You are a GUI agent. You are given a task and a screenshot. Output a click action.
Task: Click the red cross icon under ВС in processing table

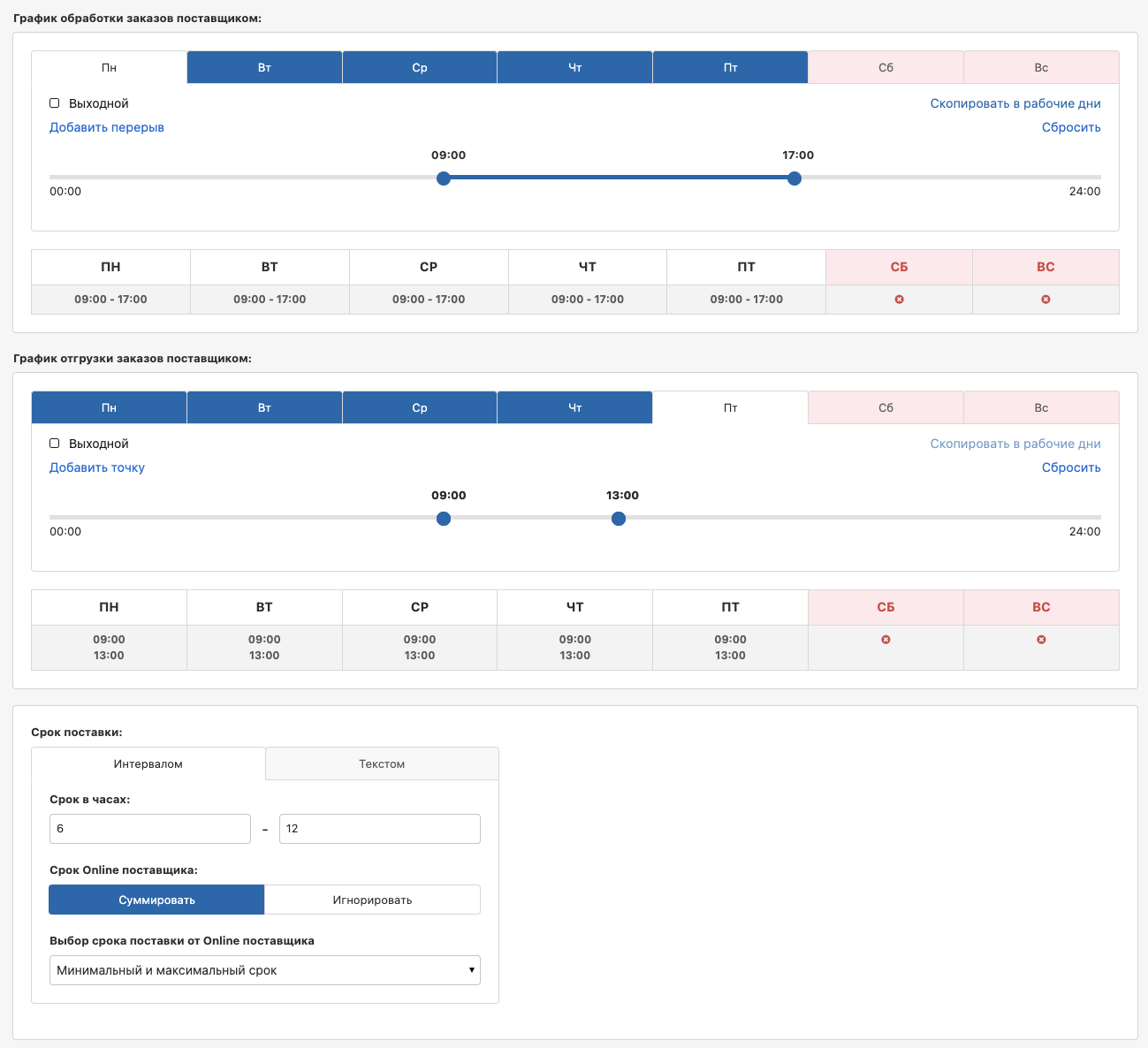1045,300
